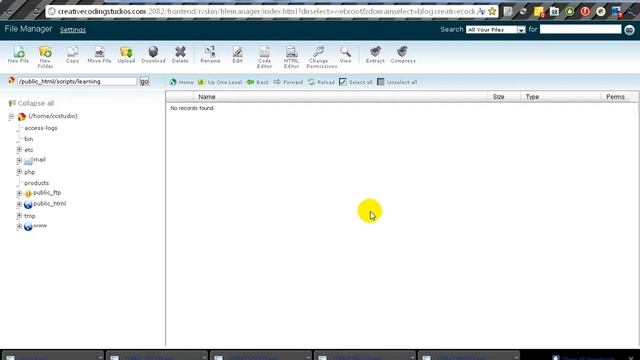
Task: Expand the mail folder
Action: click(x=19, y=160)
